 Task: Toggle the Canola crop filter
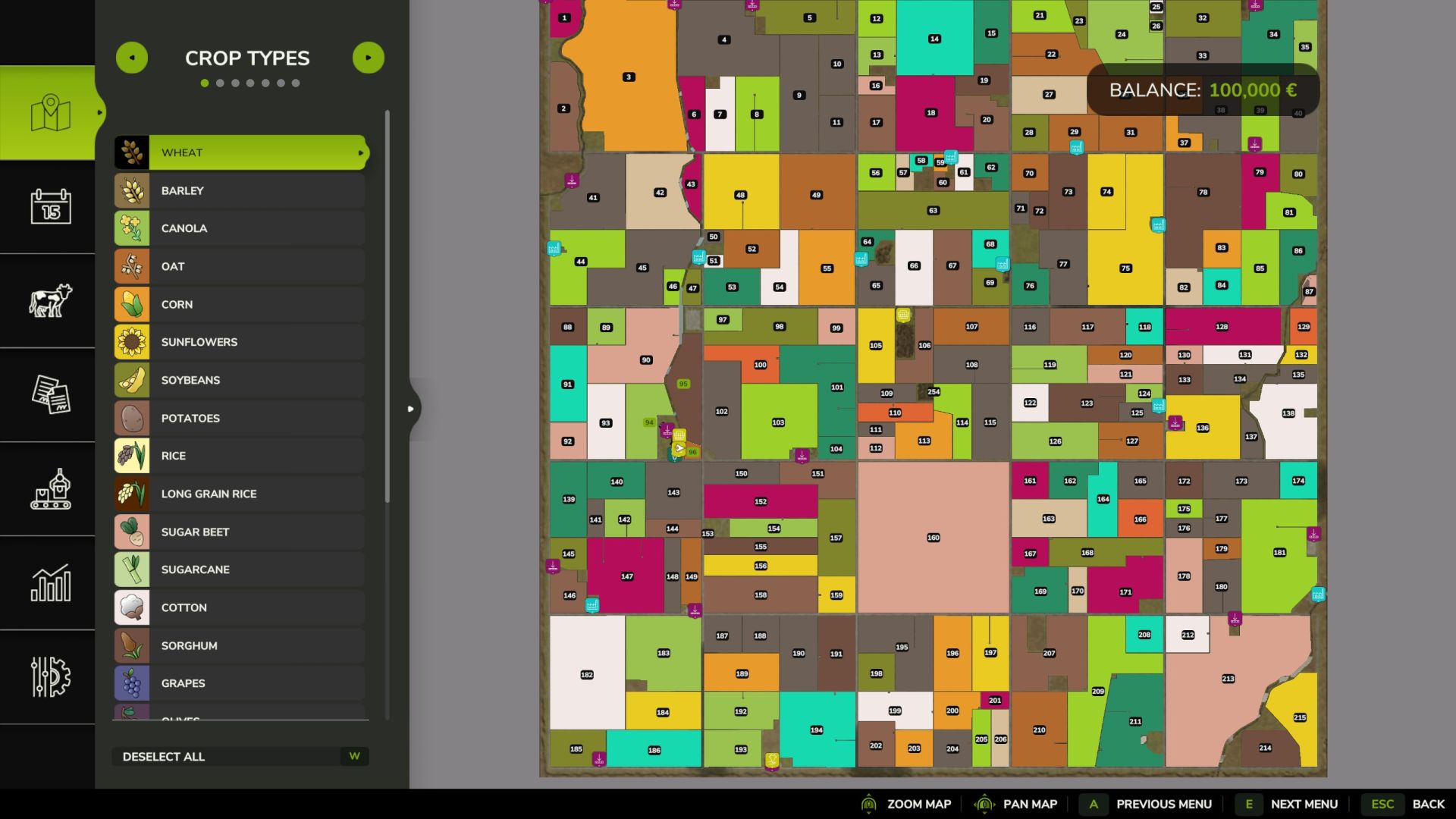240,228
